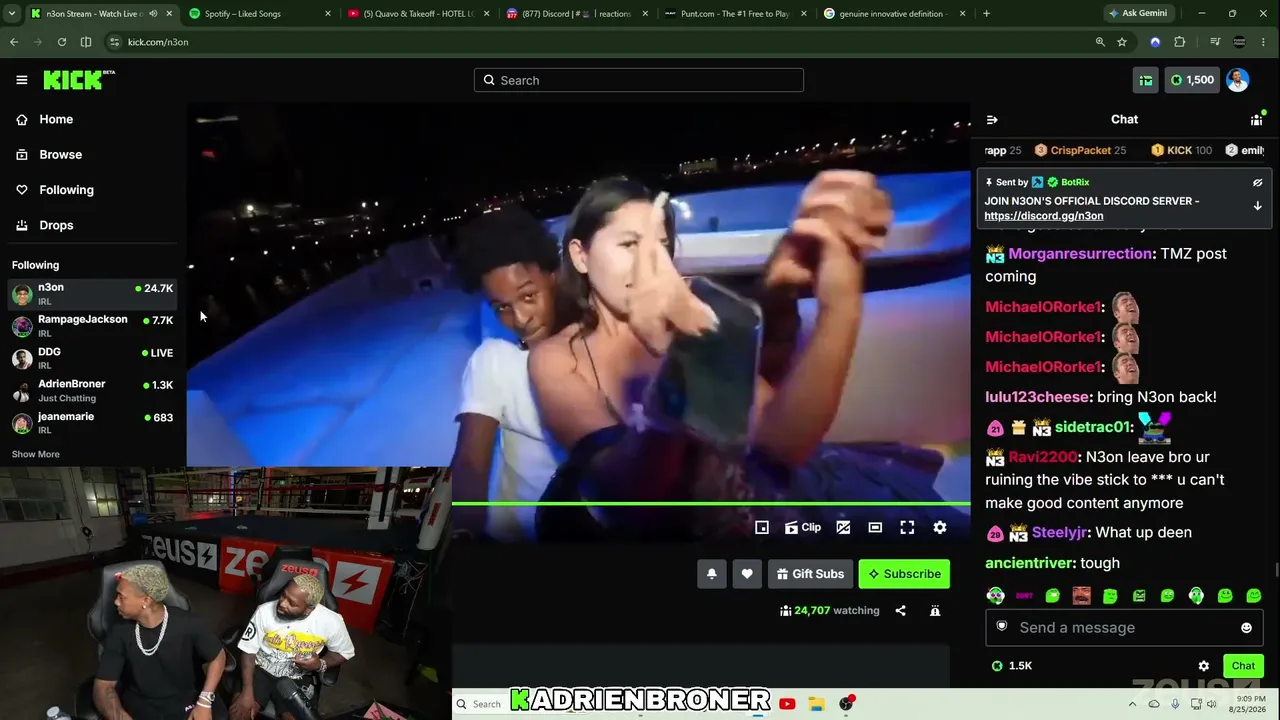Click username Morganresurrection in chat
This screenshot has height=720, width=1280.
1080,254
